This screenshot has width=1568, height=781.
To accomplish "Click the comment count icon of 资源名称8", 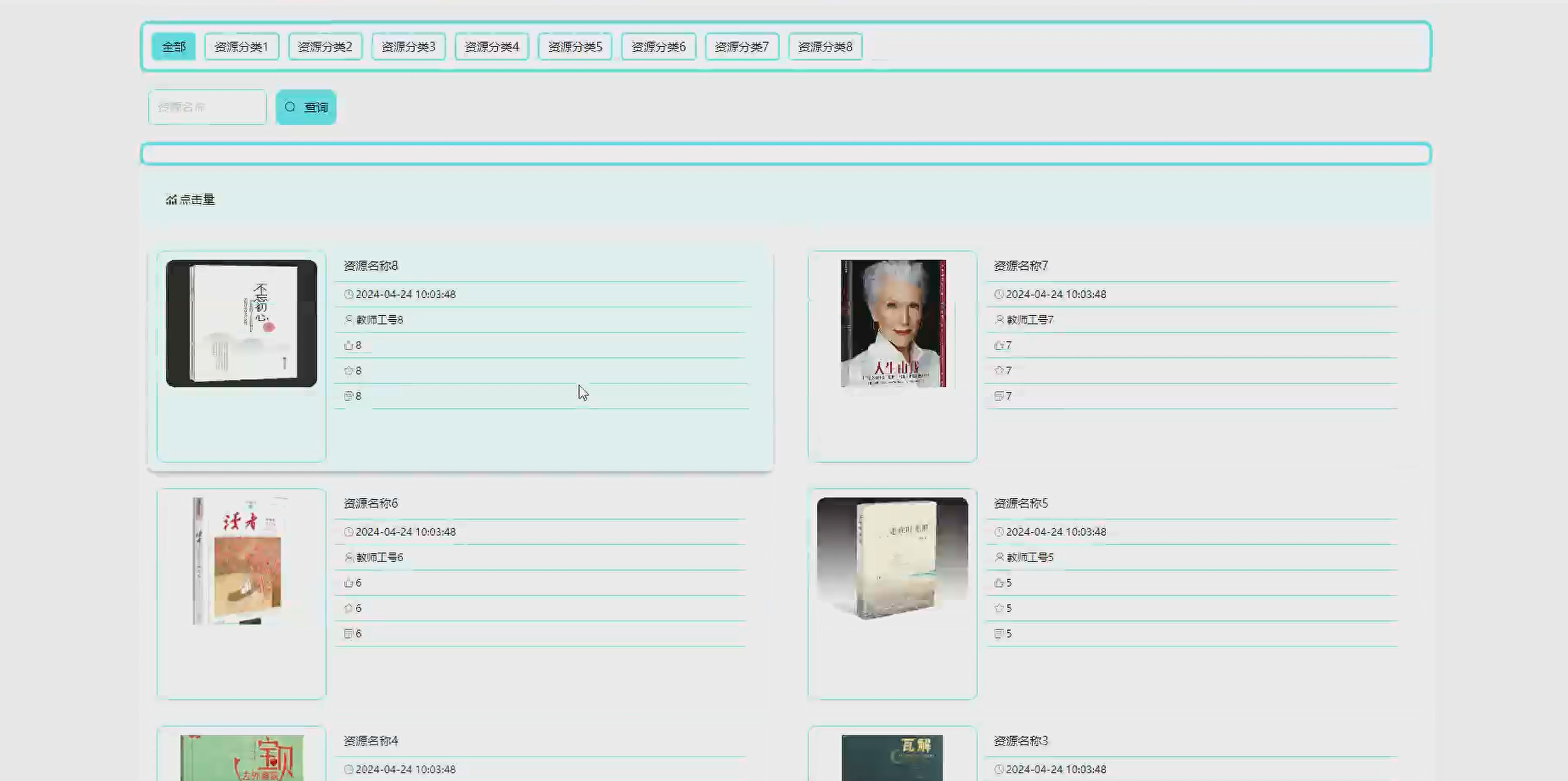I will point(349,396).
